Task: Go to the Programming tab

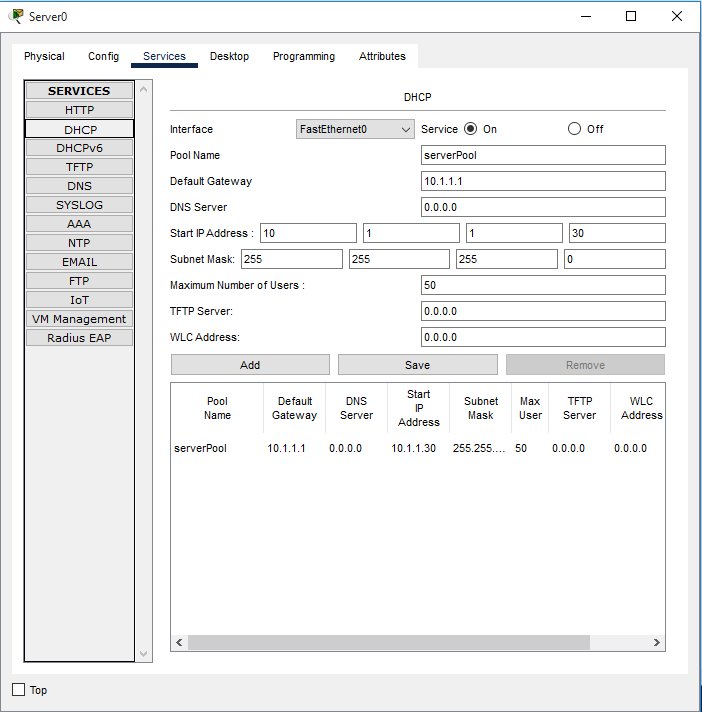Action: (x=304, y=56)
